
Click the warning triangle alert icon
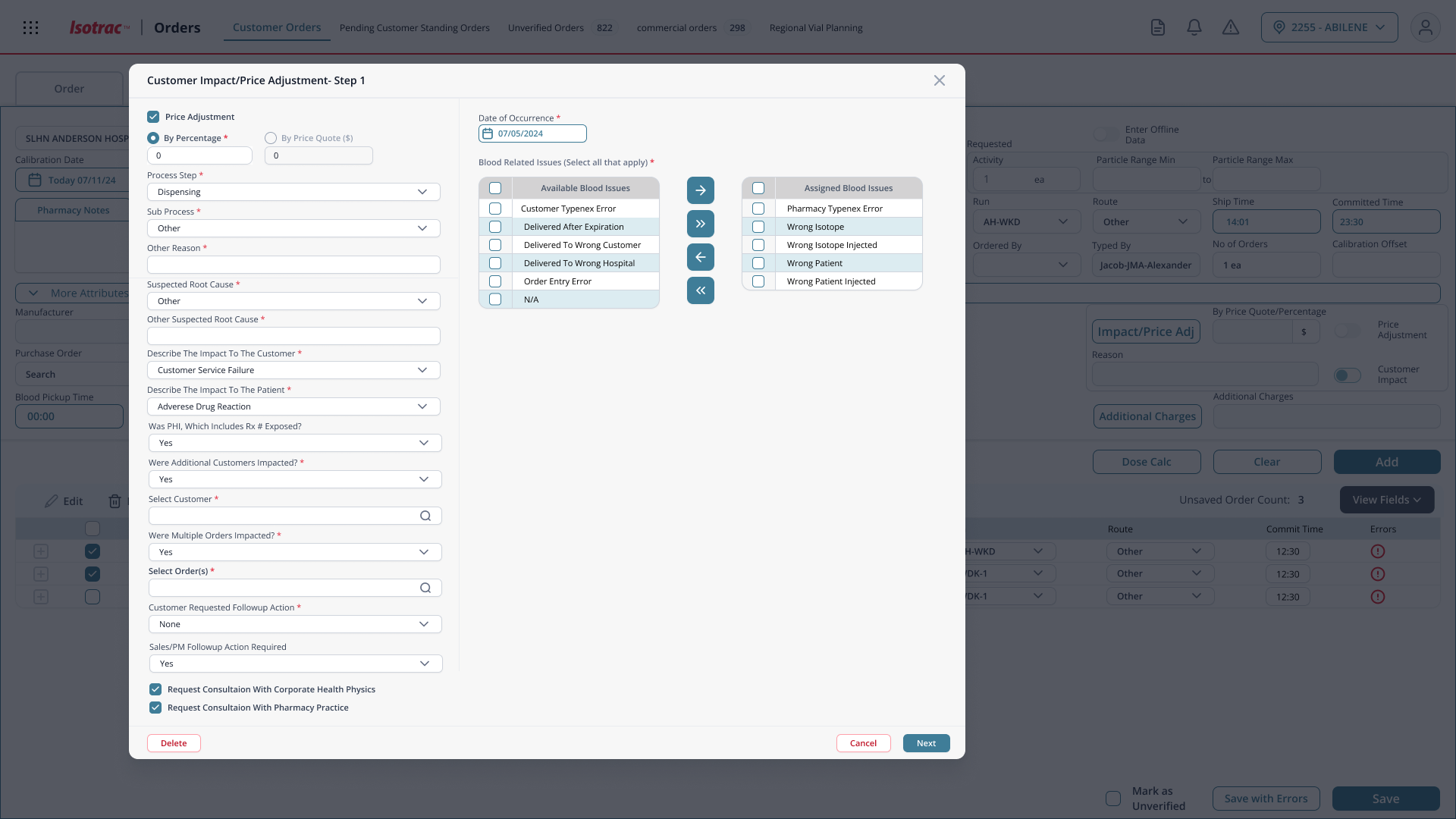coord(1230,27)
